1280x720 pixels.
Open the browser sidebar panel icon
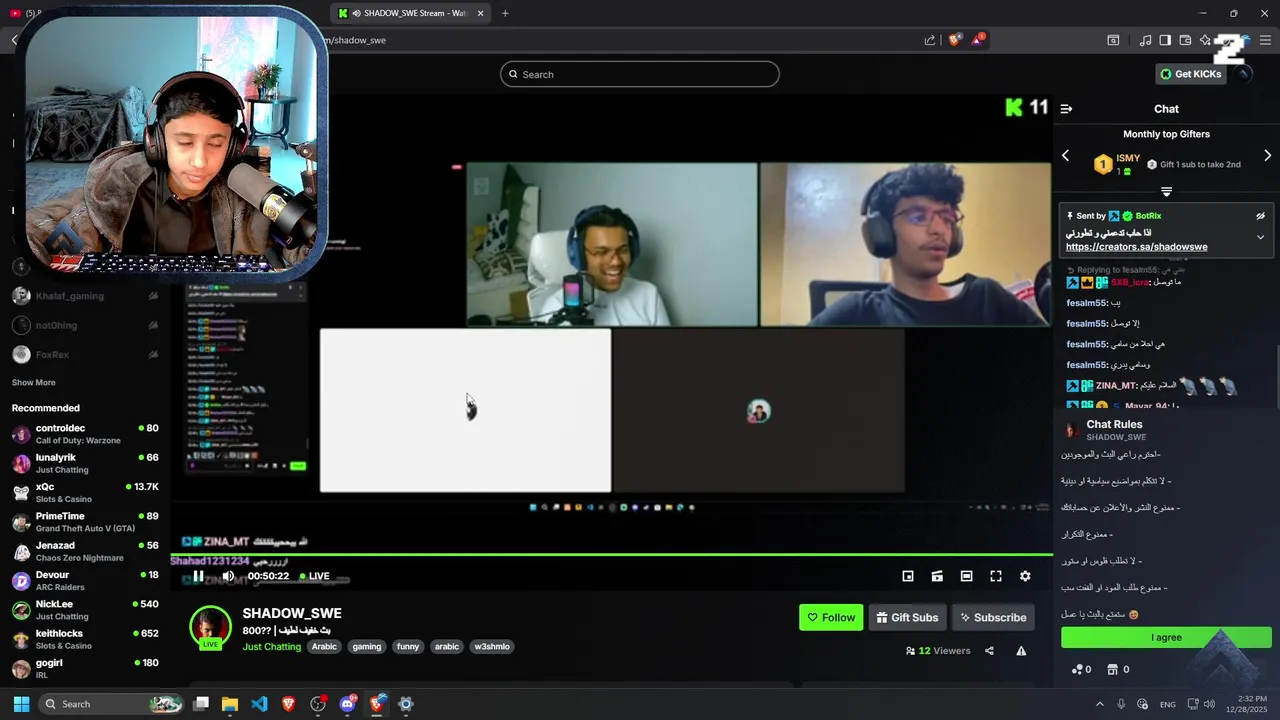click(x=1165, y=40)
